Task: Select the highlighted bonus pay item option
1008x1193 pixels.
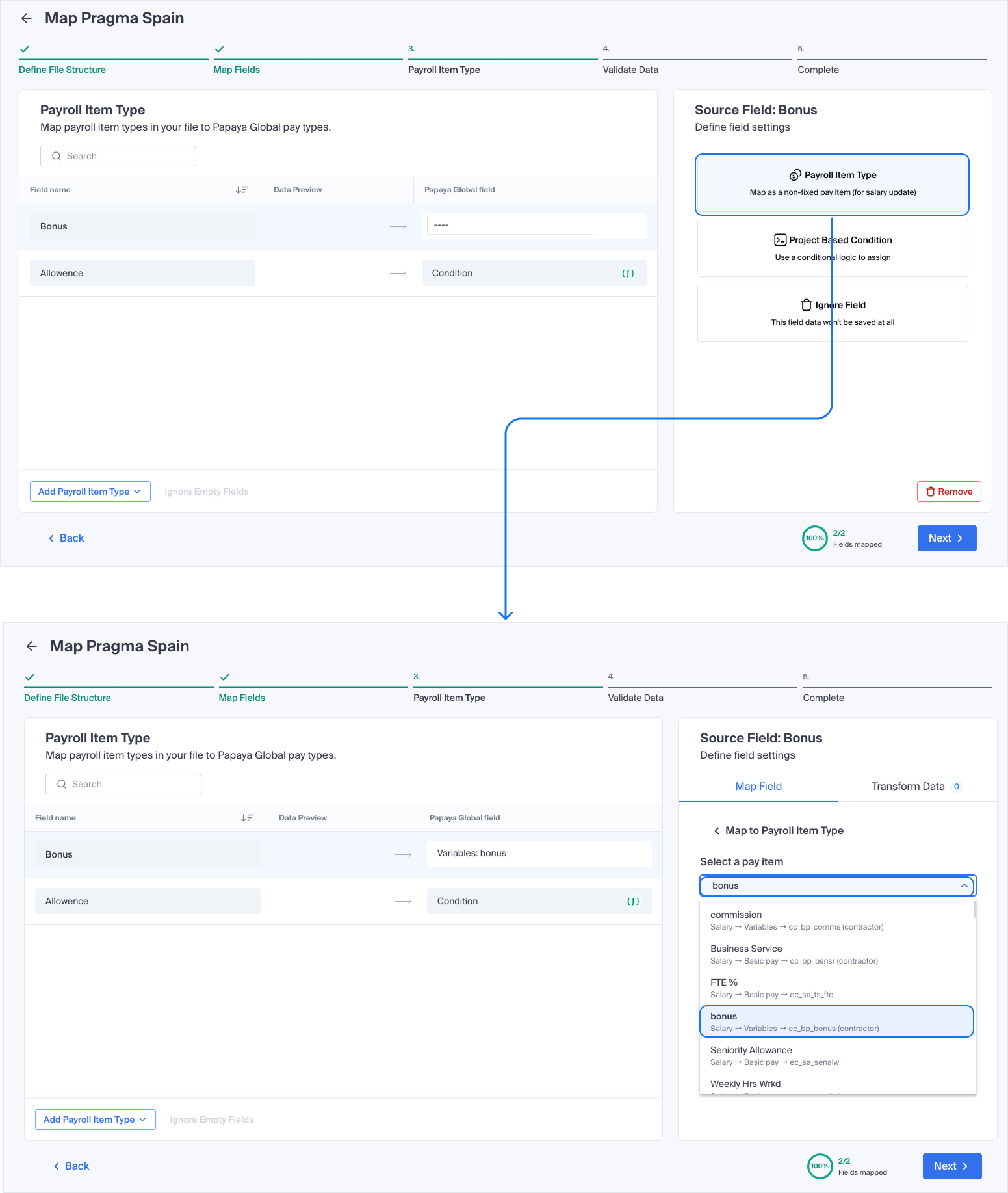Action: (837, 1022)
